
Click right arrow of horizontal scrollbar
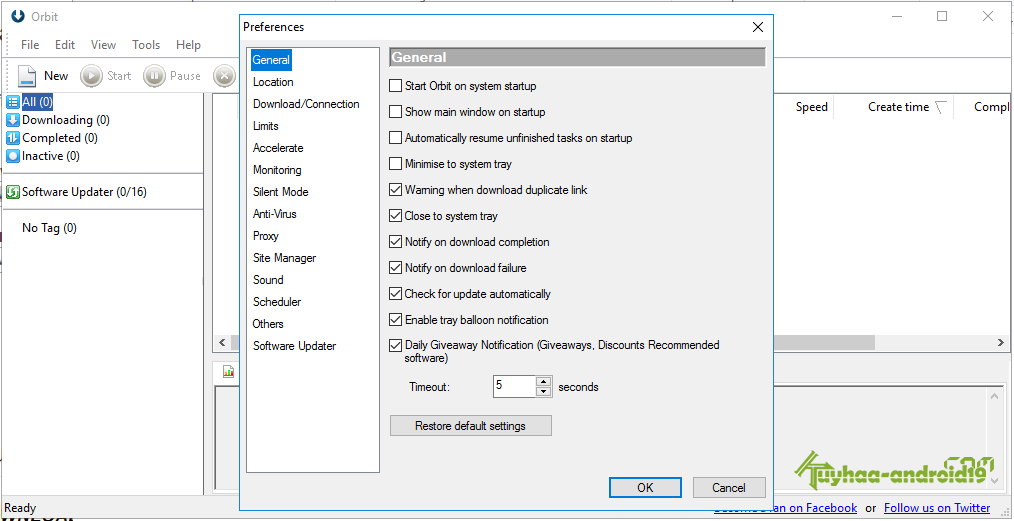click(1002, 343)
